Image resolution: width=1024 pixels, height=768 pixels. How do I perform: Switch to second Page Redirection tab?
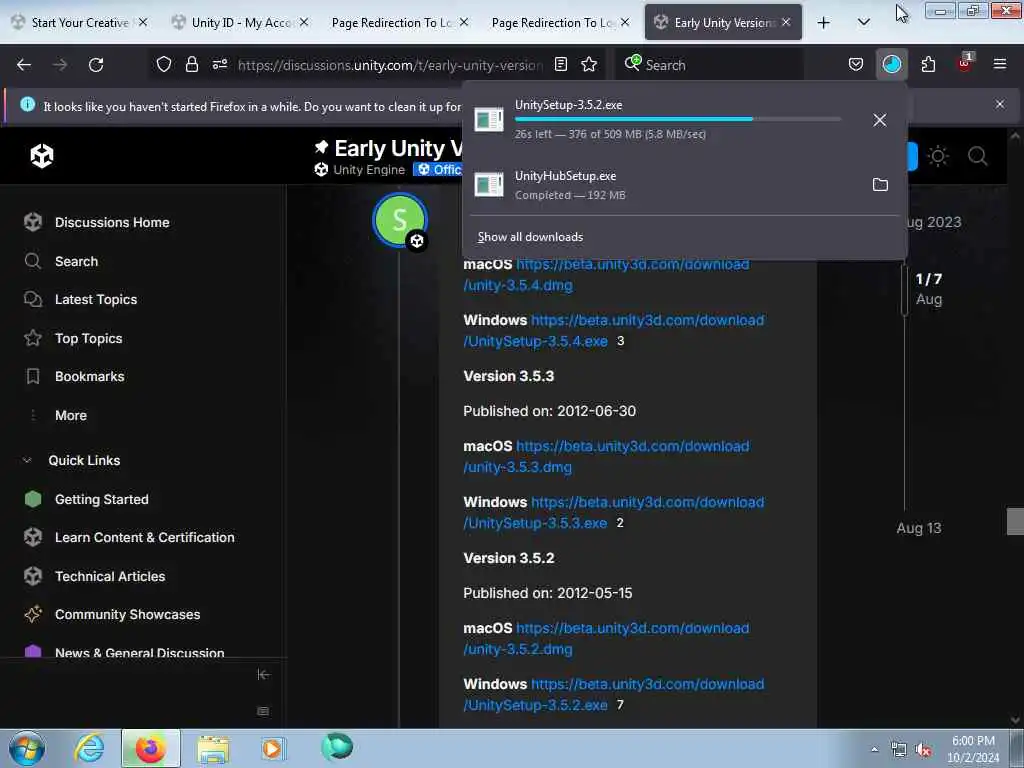click(552, 23)
